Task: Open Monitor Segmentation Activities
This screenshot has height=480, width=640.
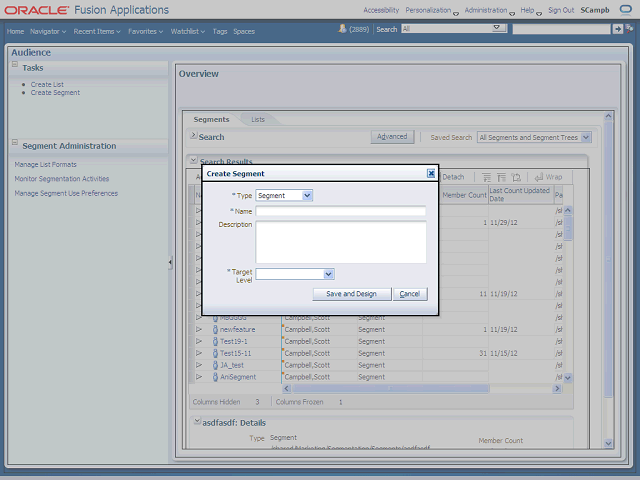Action: (62, 179)
